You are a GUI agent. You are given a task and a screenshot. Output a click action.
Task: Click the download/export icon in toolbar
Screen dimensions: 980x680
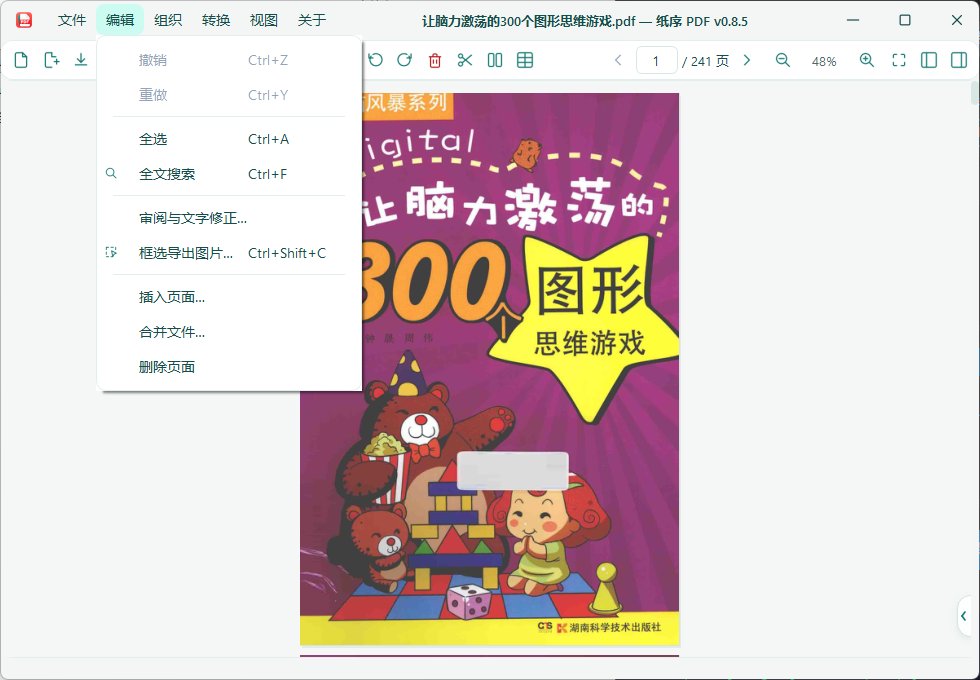pyautogui.click(x=81, y=60)
